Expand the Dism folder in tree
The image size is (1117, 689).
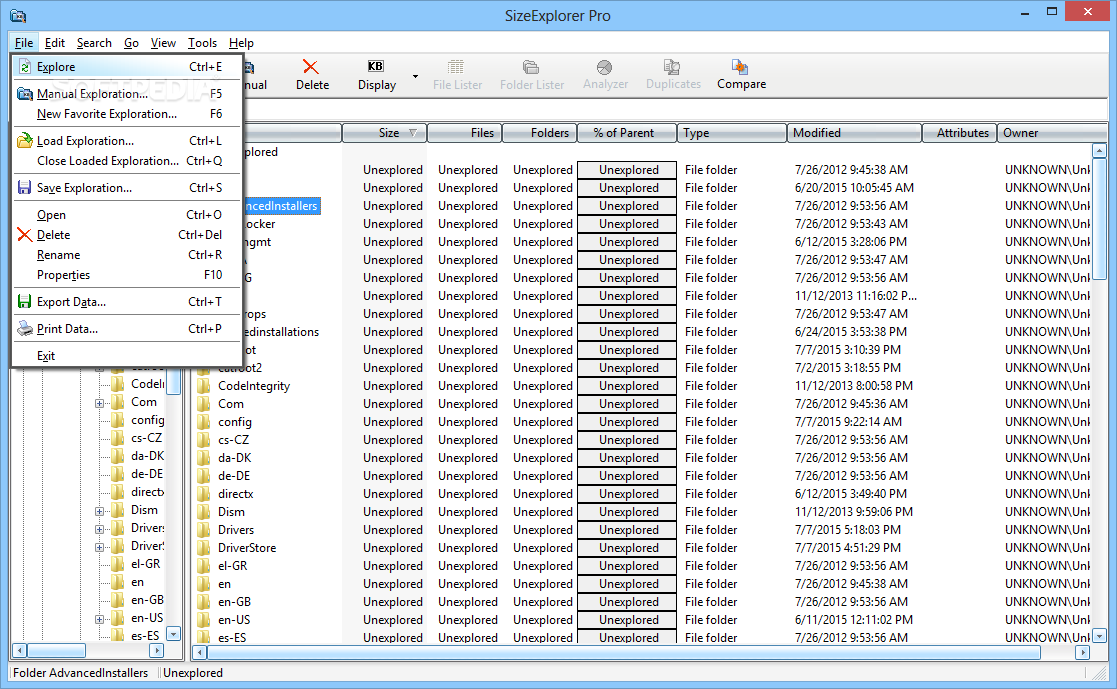click(x=100, y=511)
